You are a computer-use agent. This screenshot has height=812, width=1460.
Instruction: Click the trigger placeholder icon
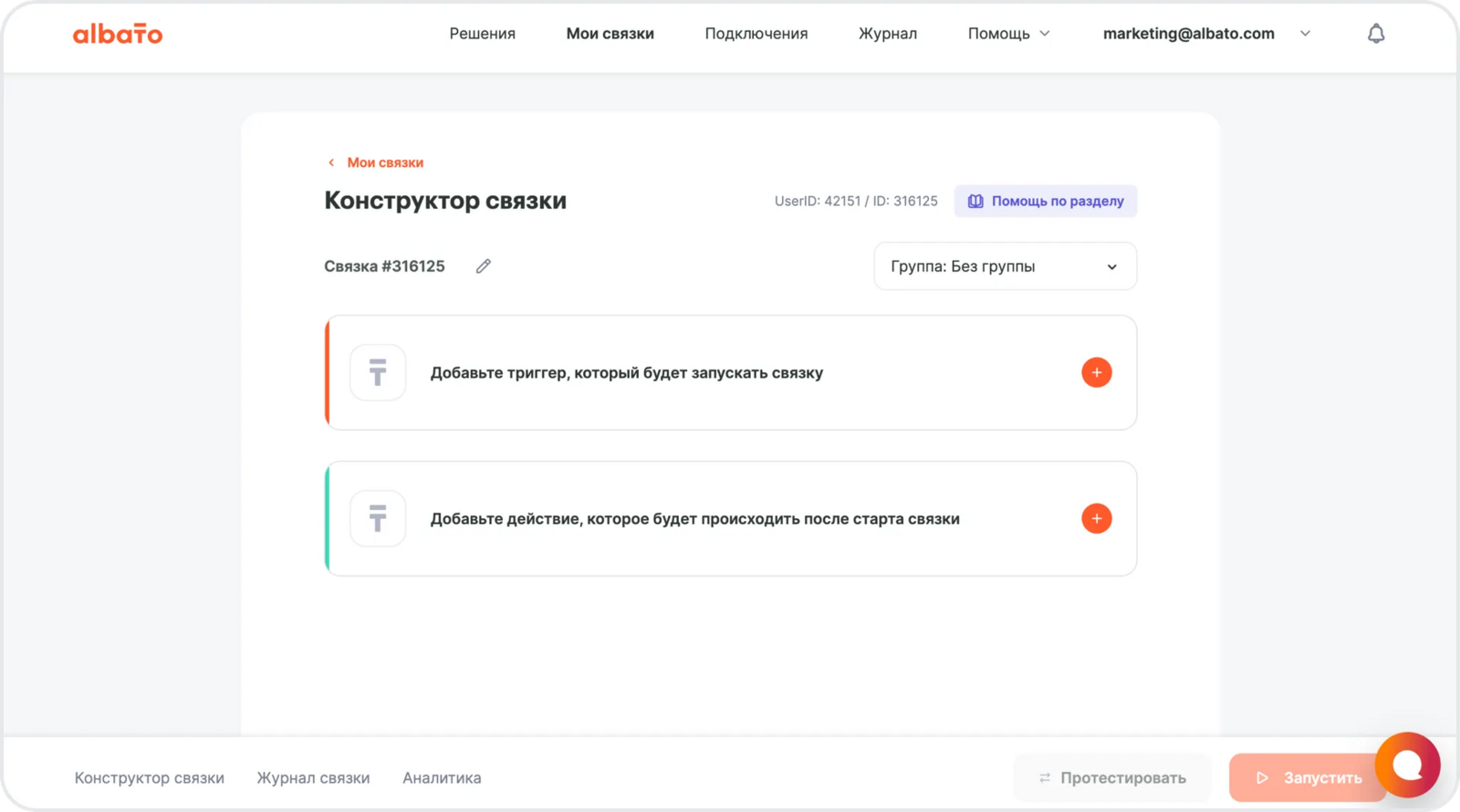(x=378, y=372)
